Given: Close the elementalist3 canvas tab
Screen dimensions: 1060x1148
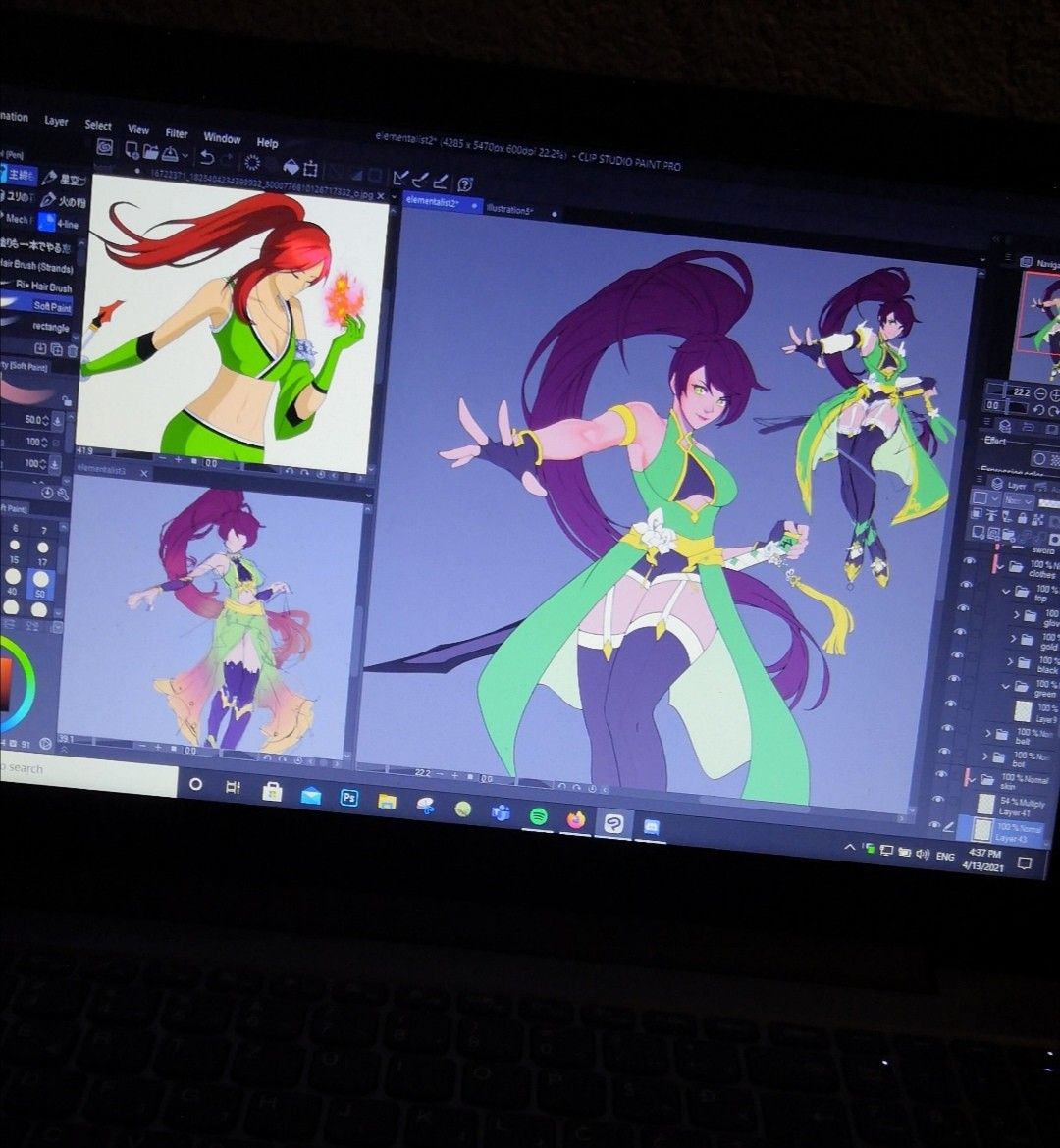Looking at the screenshot, I should tap(143, 473).
